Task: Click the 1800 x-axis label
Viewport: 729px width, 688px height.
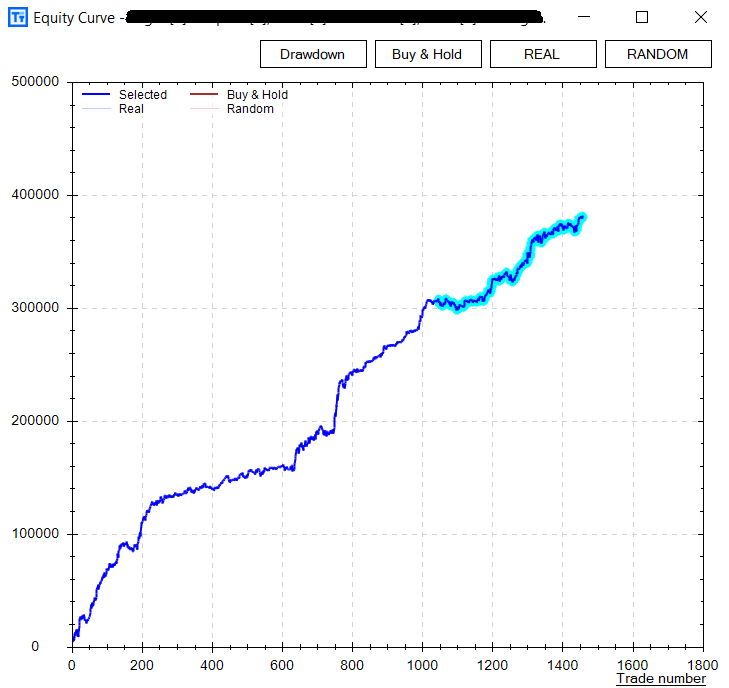Action: (x=703, y=664)
